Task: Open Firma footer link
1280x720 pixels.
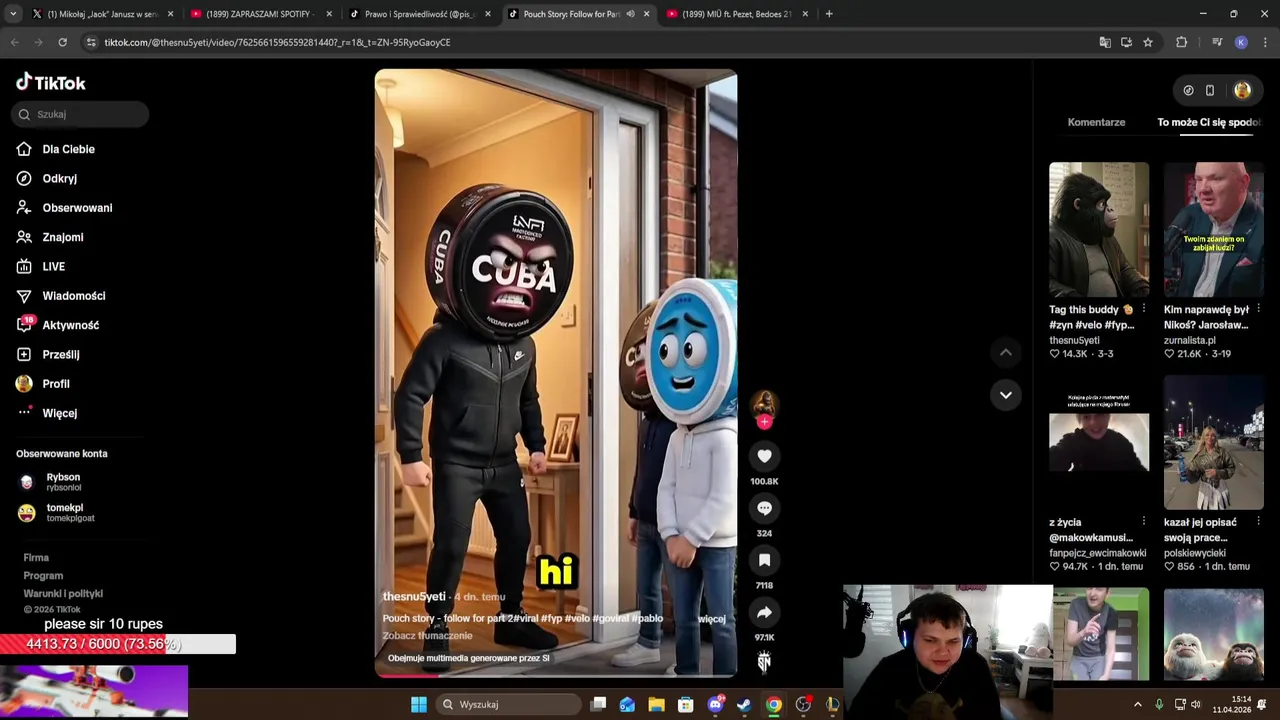Action: coord(36,558)
